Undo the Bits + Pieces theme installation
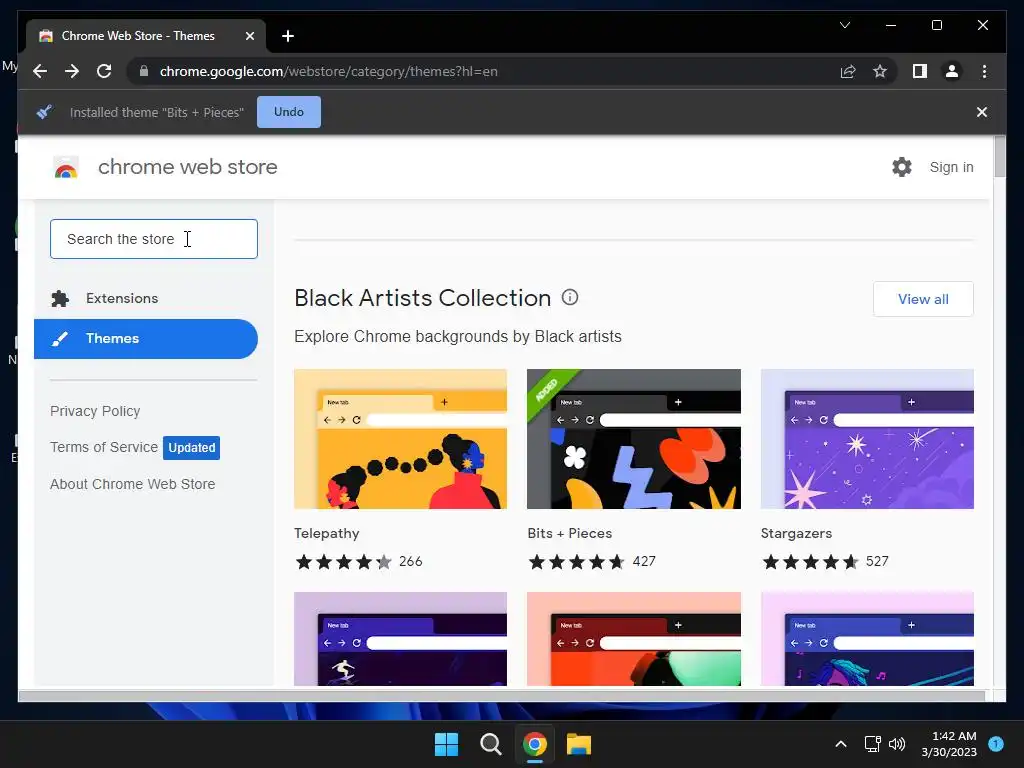The height and width of the screenshot is (768, 1024). [289, 112]
